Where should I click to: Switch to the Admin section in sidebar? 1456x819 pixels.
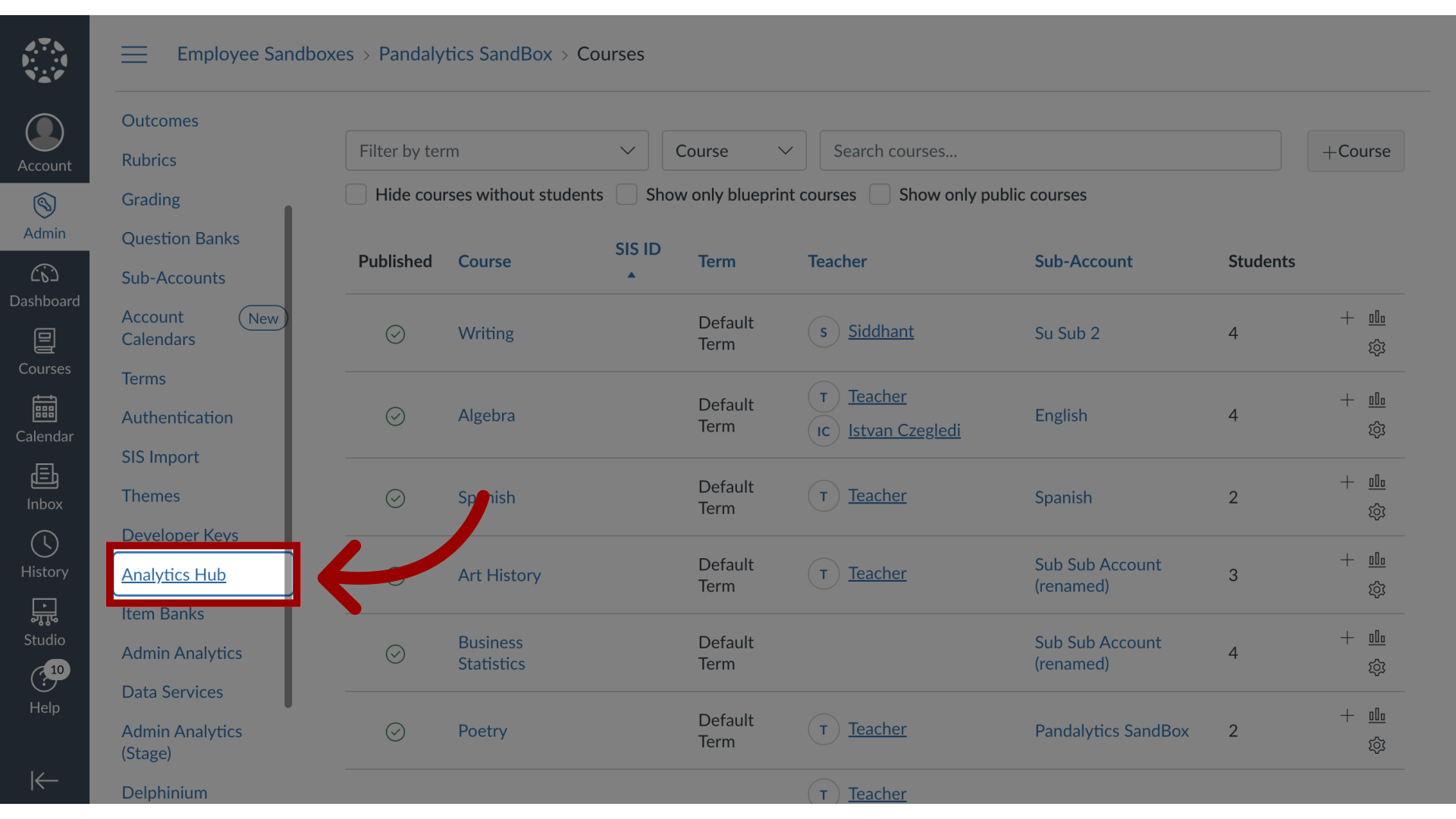[x=44, y=216]
